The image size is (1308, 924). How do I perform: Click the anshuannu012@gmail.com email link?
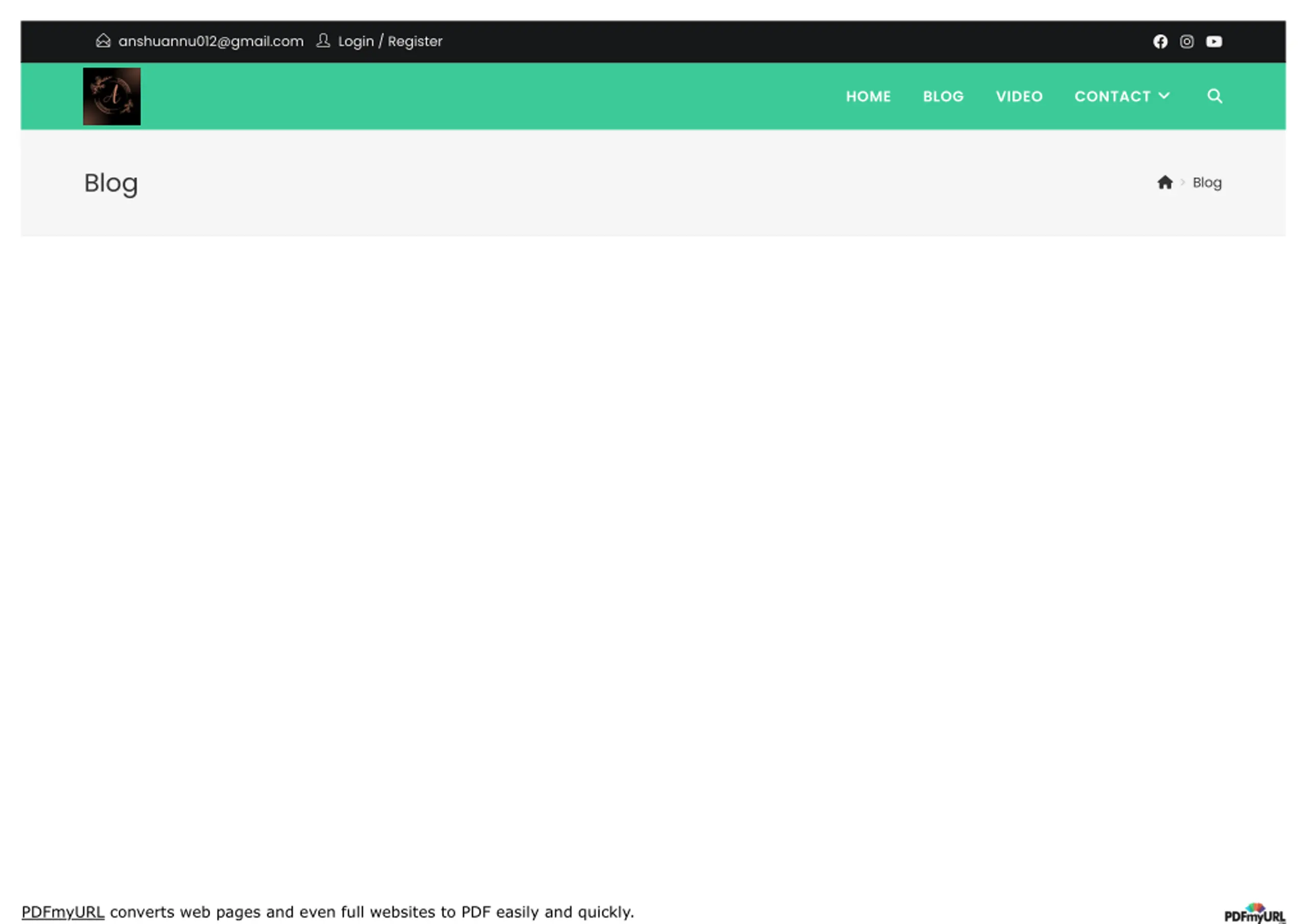tap(211, 41)
